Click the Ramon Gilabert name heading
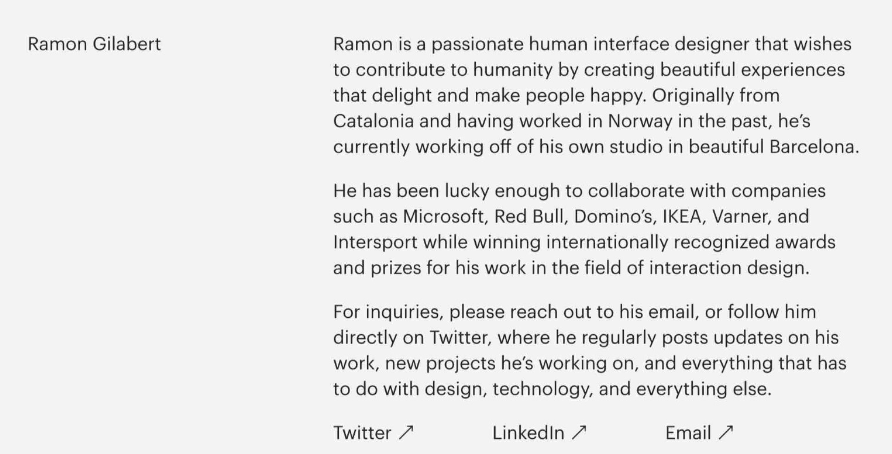The image size is (892, 454). 94,45
